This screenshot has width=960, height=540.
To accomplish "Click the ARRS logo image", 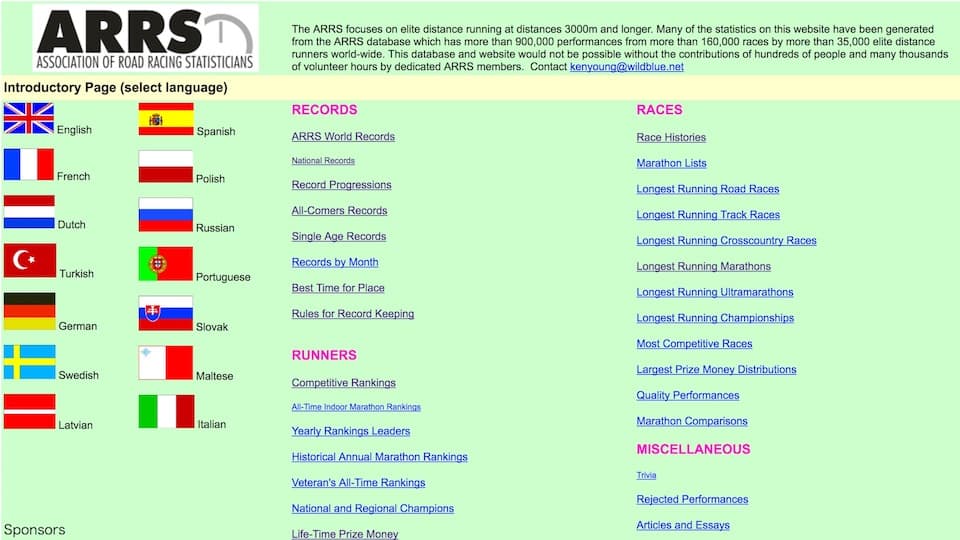I will [145, 38].
